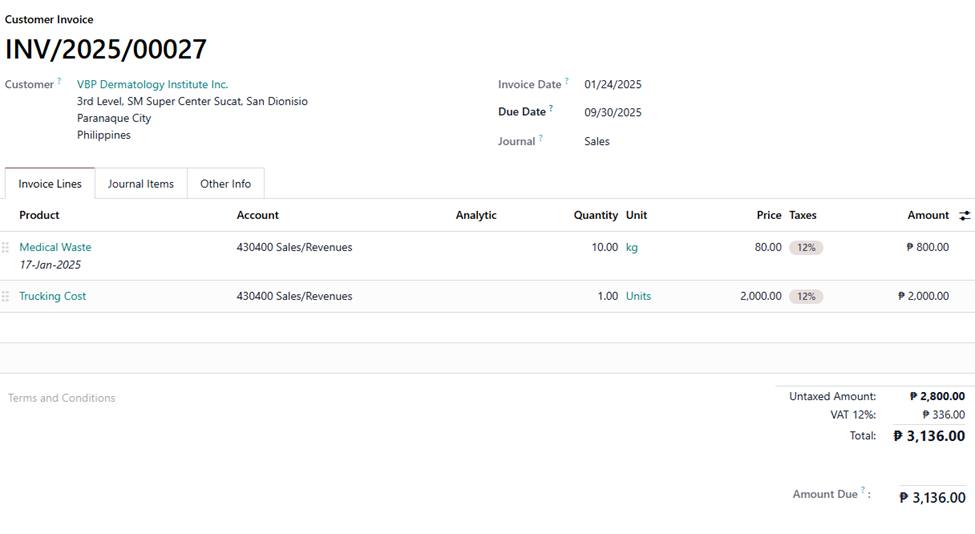975x534 pixels.
Task: Open the Units selector for Trucking Cost
Action: click(x=638, y=296)
